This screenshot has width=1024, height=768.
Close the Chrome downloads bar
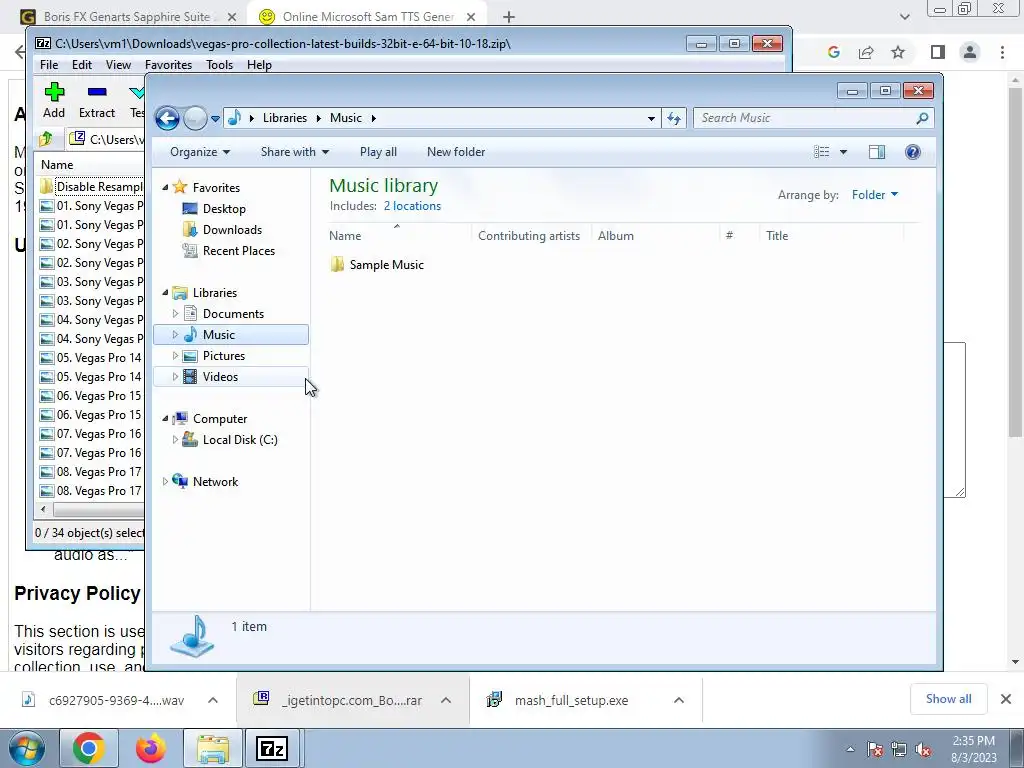point(1006,699)
